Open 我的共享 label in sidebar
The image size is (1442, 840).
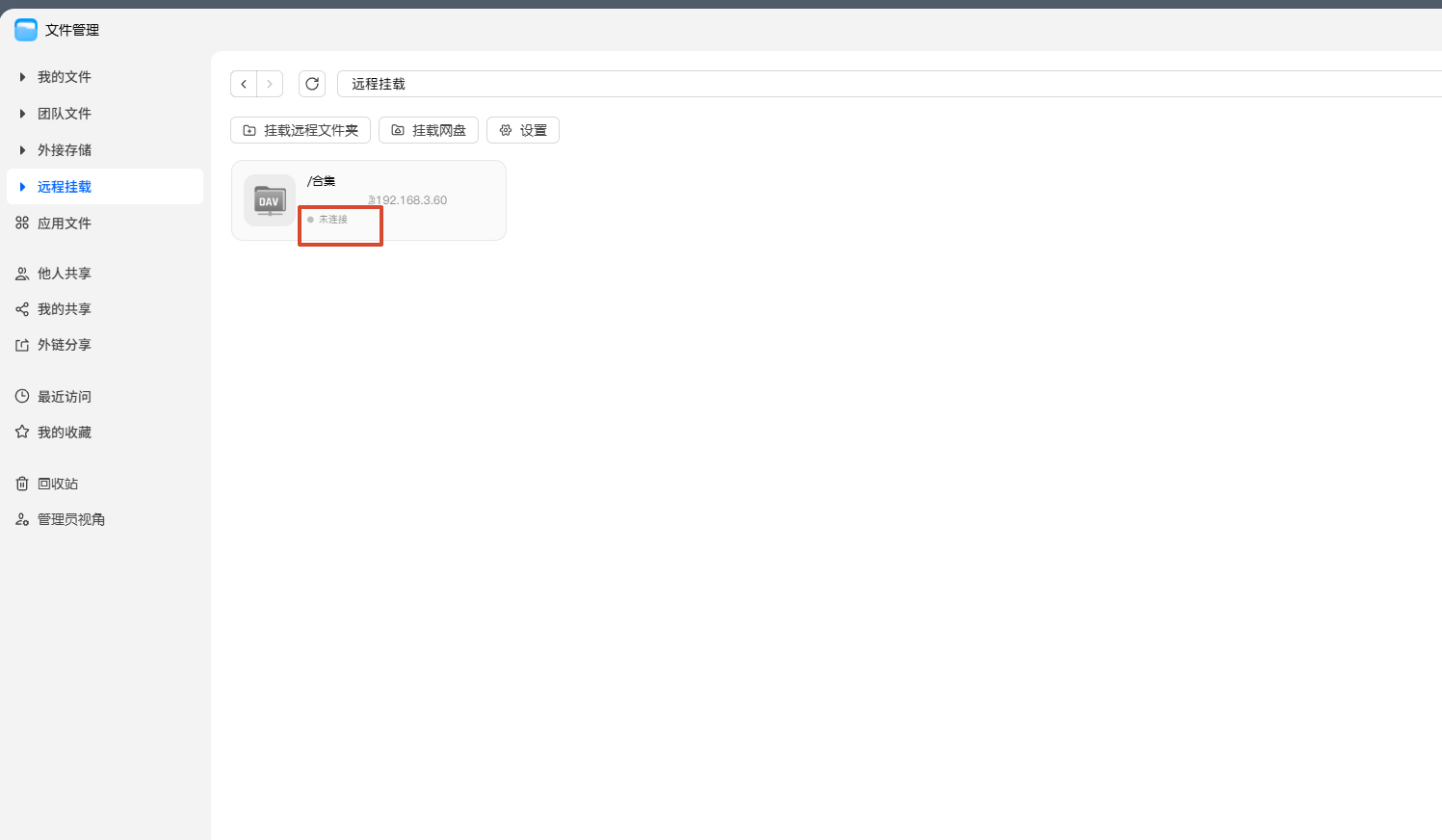65,309
